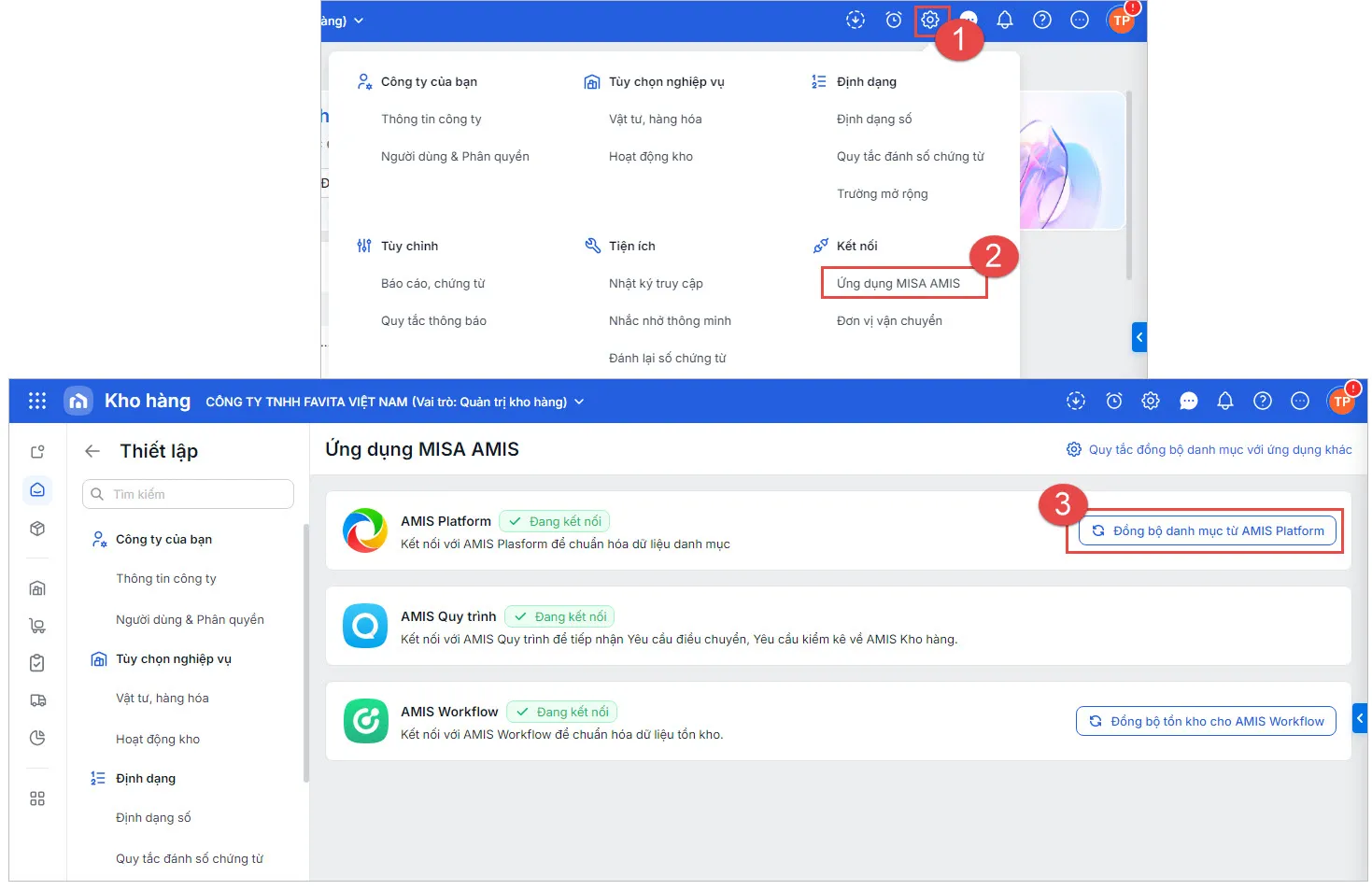Open the three-dots more icon in upper cropped header

(1080, 20)
